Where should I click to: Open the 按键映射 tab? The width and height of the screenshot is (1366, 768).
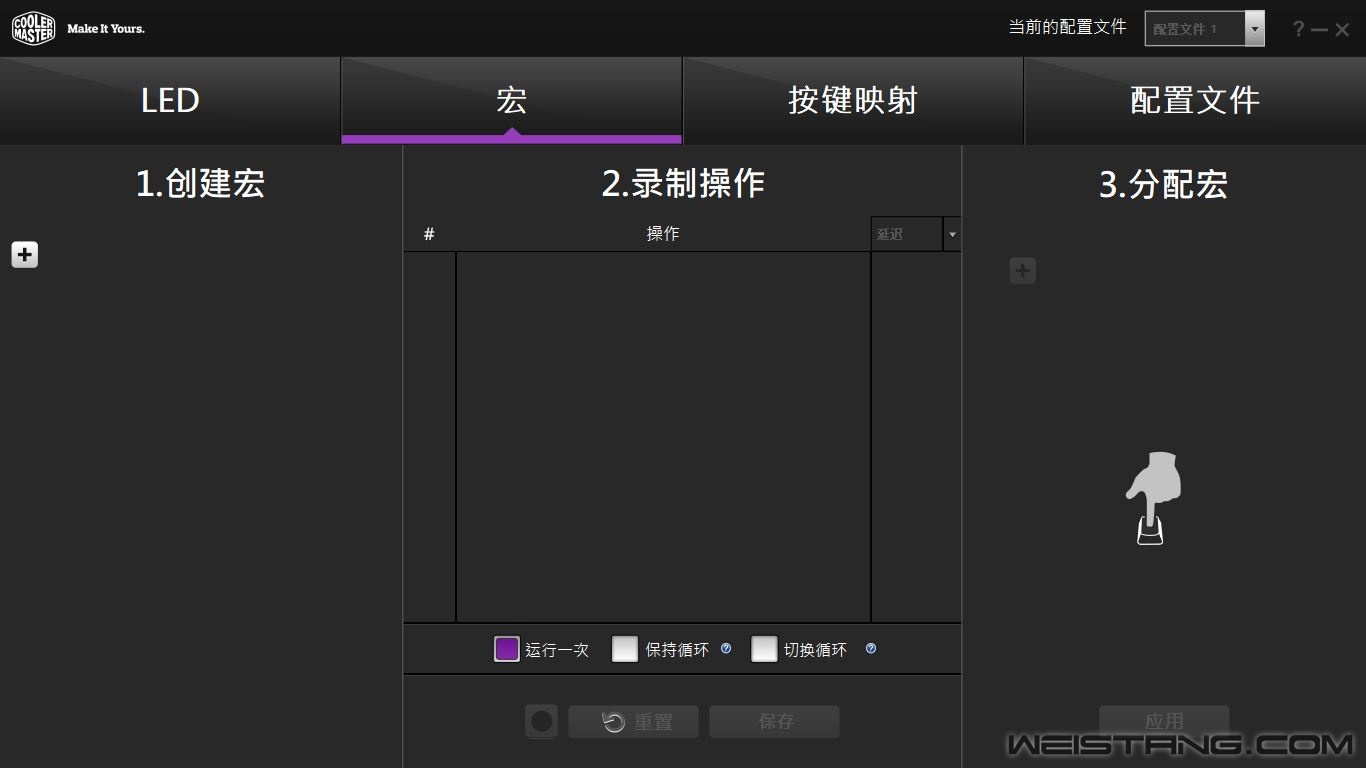click(x=852, y=101)
